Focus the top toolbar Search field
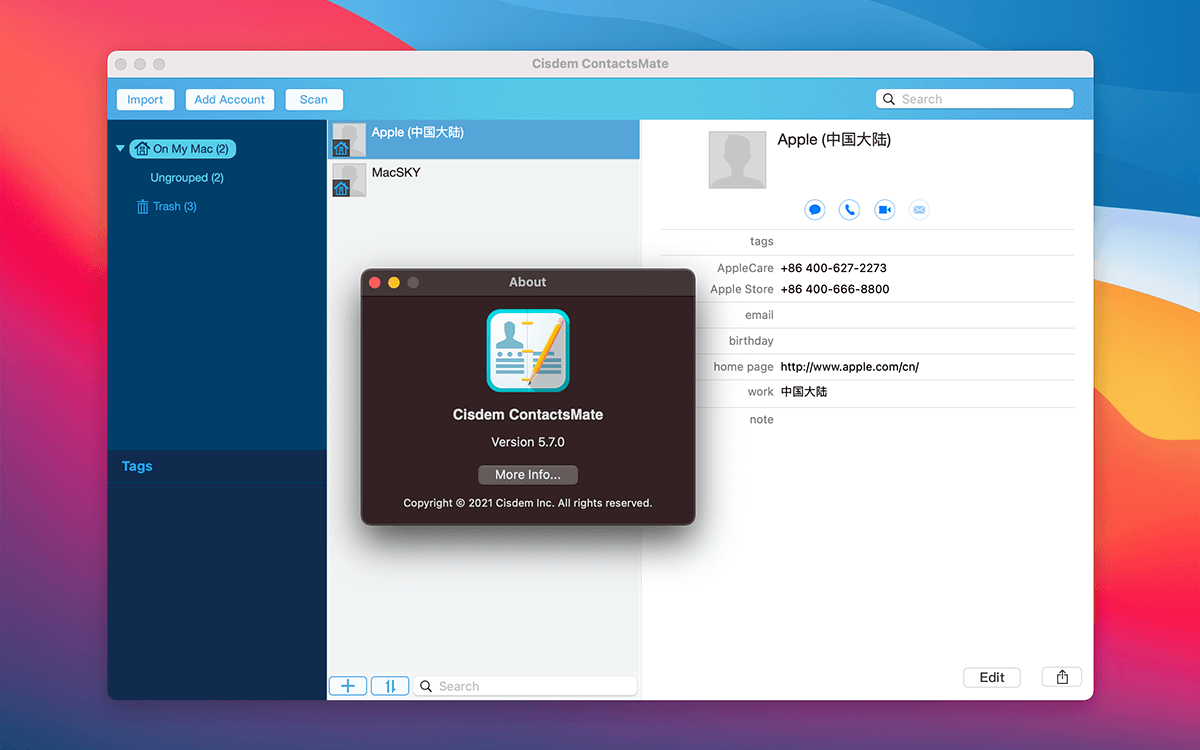Viewport: 1200px width, 750px height. pos(974,99)
